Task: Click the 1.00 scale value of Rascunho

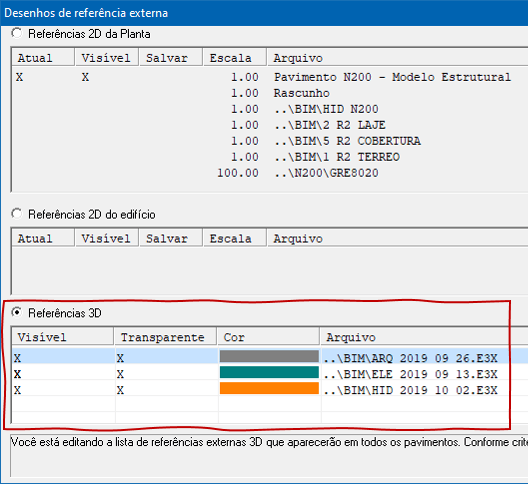Action: click(x=245, y=93)
